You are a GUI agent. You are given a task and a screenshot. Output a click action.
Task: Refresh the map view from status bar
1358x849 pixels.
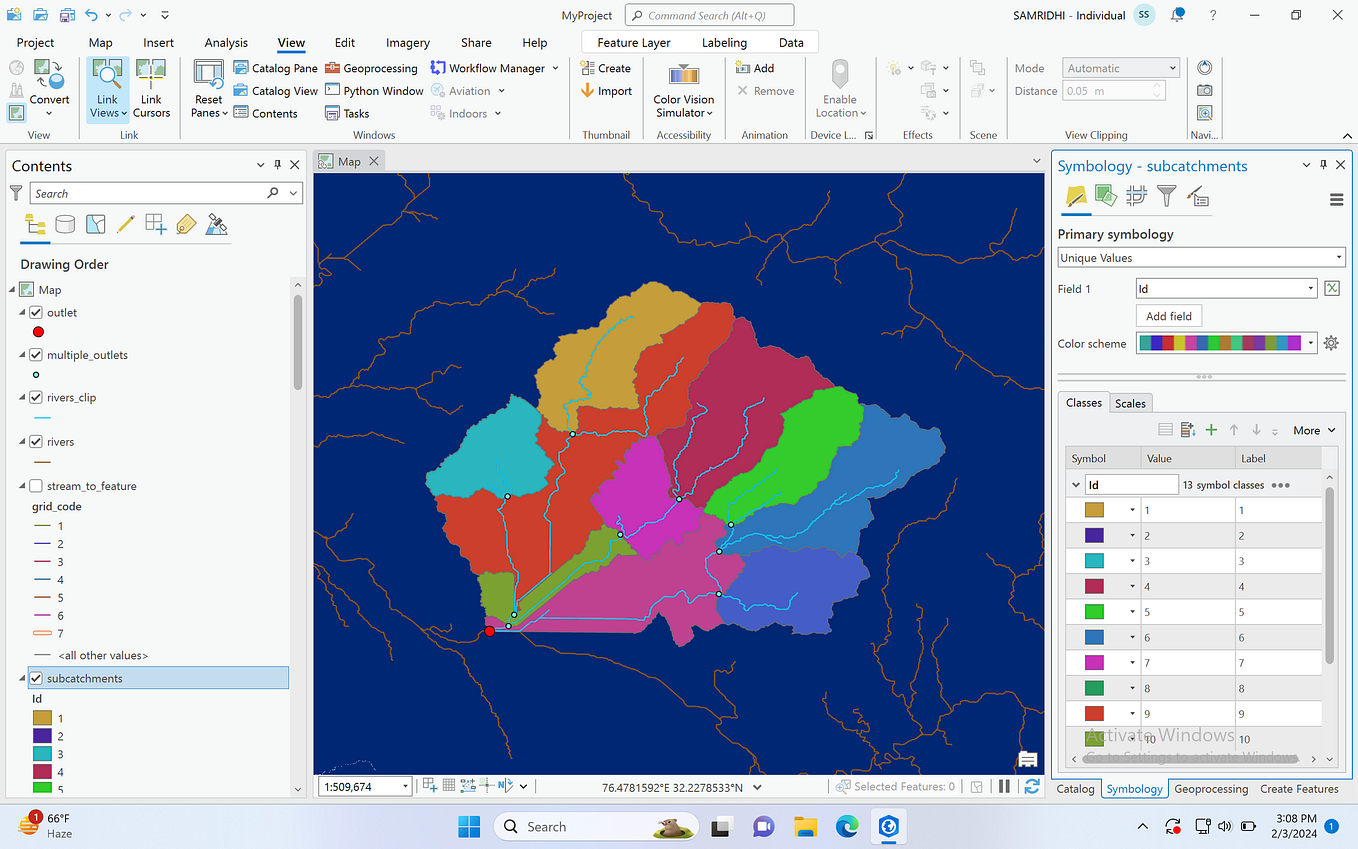(1031, 785)
